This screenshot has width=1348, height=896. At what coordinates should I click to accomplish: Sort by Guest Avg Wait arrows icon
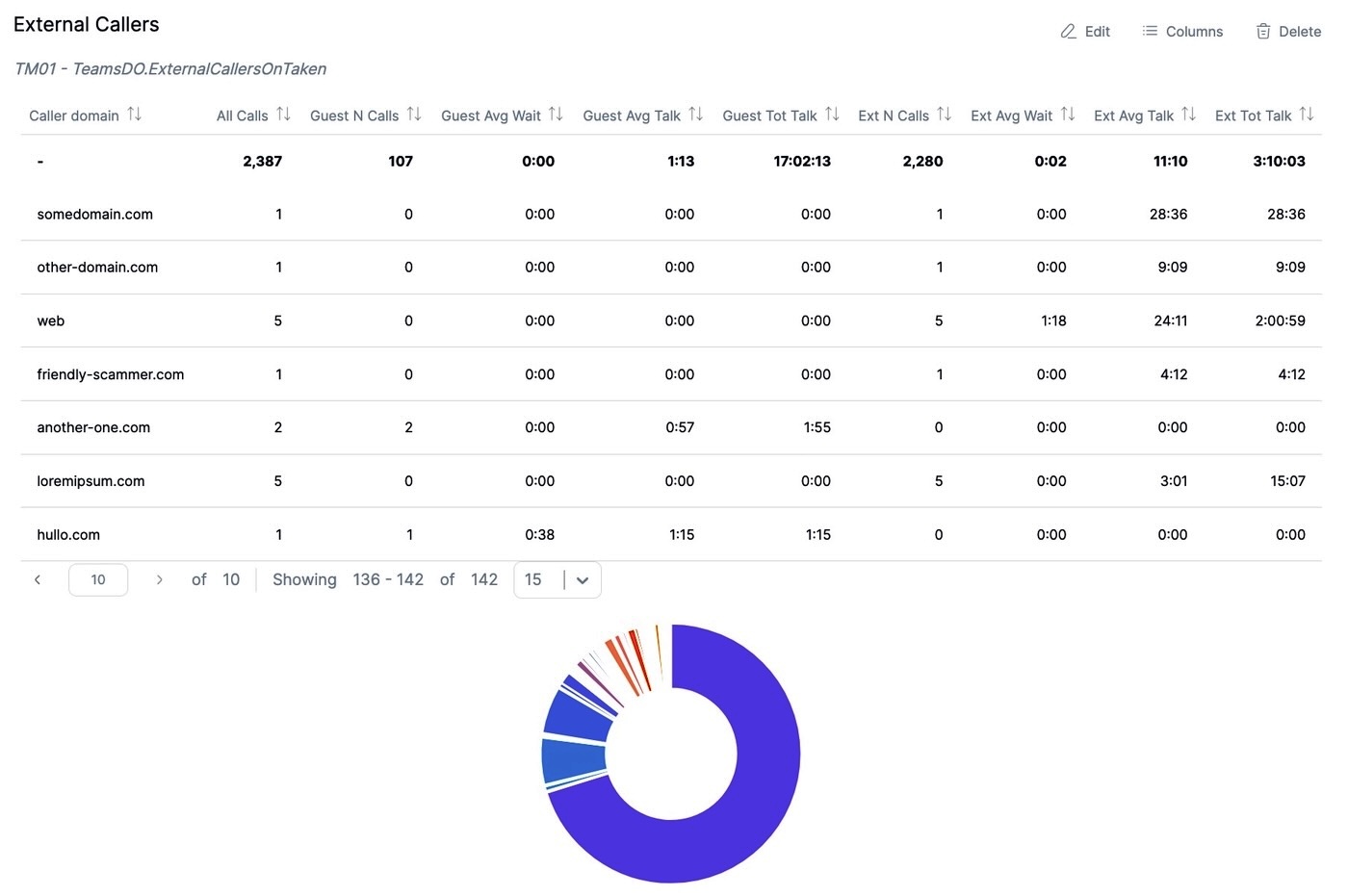point(556,115)
